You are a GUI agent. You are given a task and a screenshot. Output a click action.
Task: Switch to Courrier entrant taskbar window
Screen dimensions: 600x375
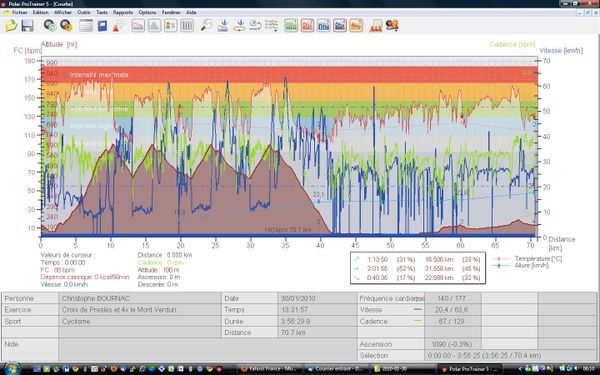tap(337, 368)
